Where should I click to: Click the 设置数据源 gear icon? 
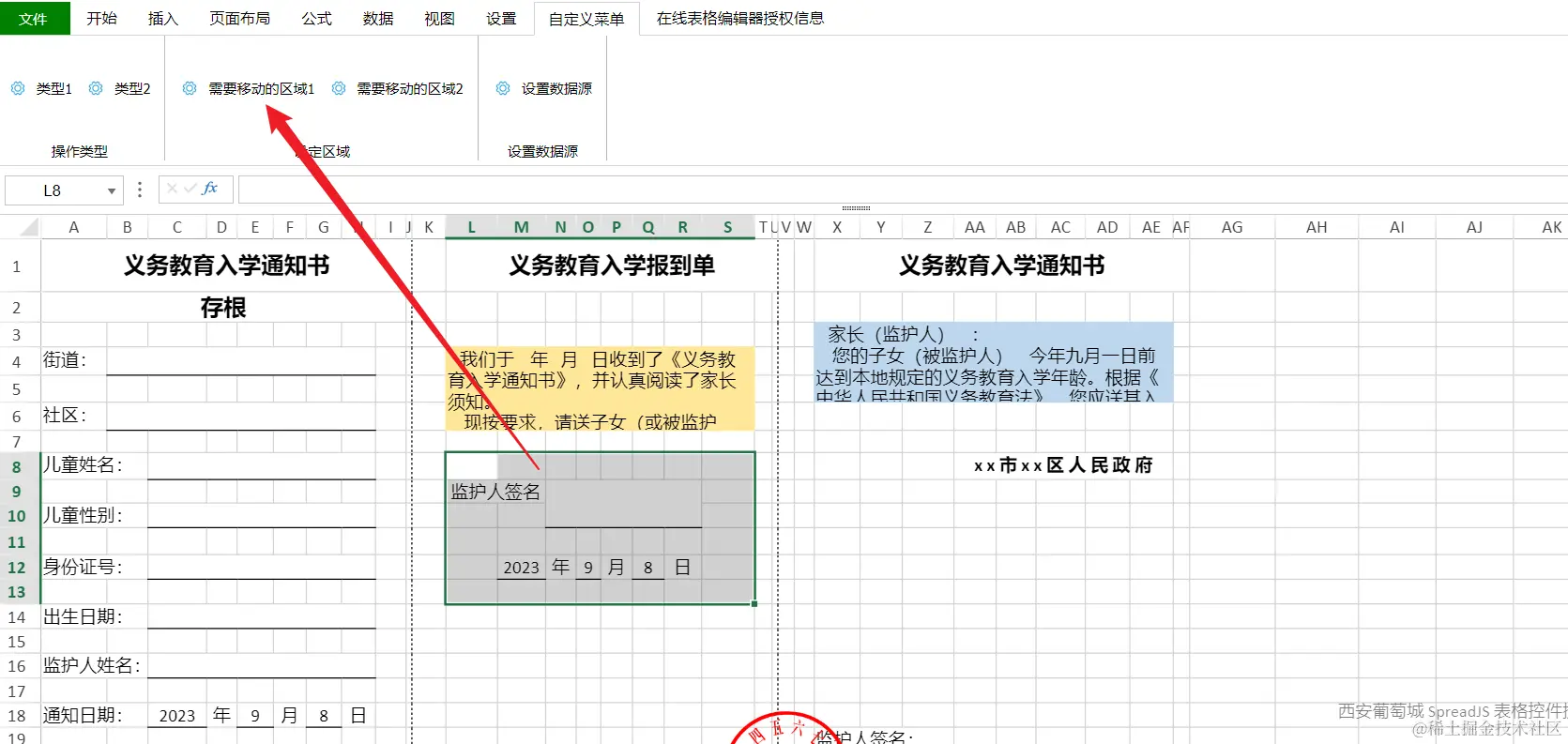(x=503, y=88)
